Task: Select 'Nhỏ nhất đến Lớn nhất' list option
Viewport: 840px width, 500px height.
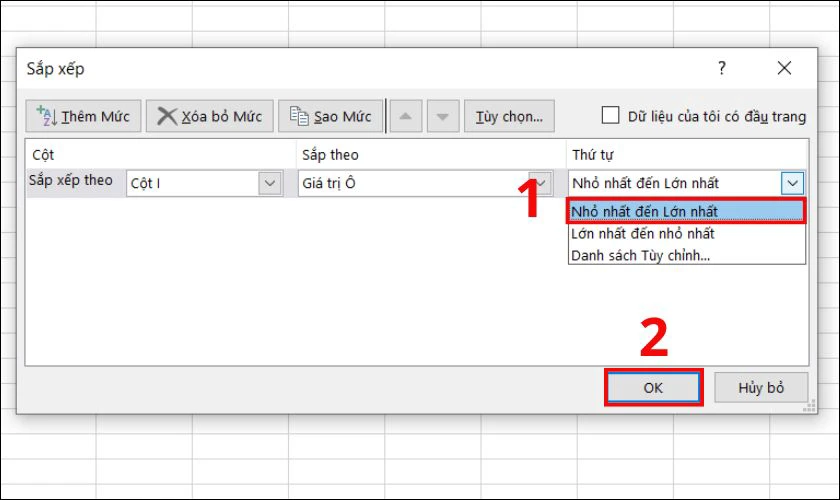Action: point(686,211)
